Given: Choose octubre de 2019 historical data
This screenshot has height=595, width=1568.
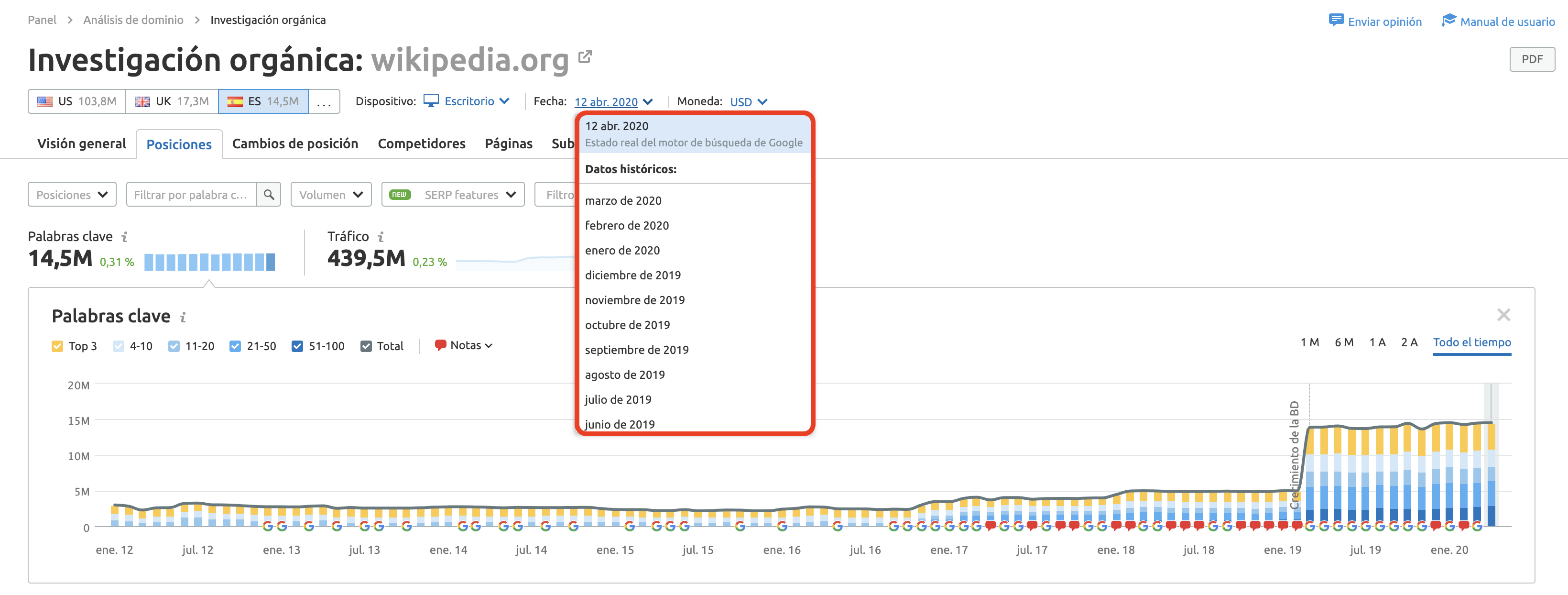Looking at the screenshot, I should tap(694, 325).
